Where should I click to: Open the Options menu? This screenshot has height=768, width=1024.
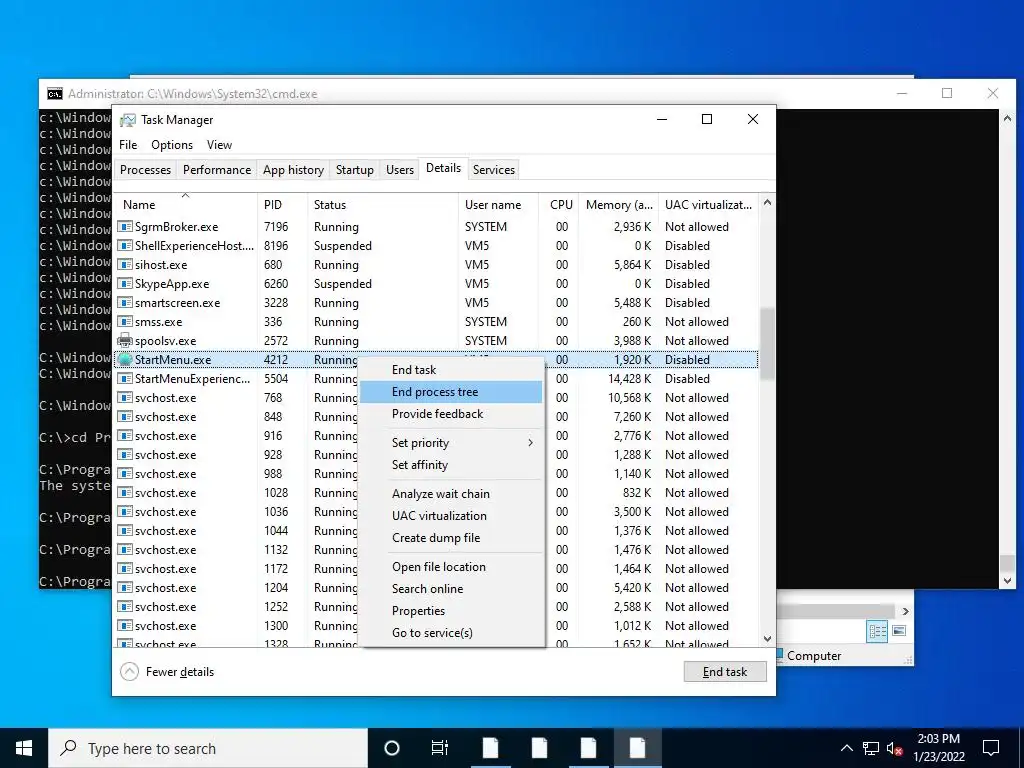(x=172, y=145)
